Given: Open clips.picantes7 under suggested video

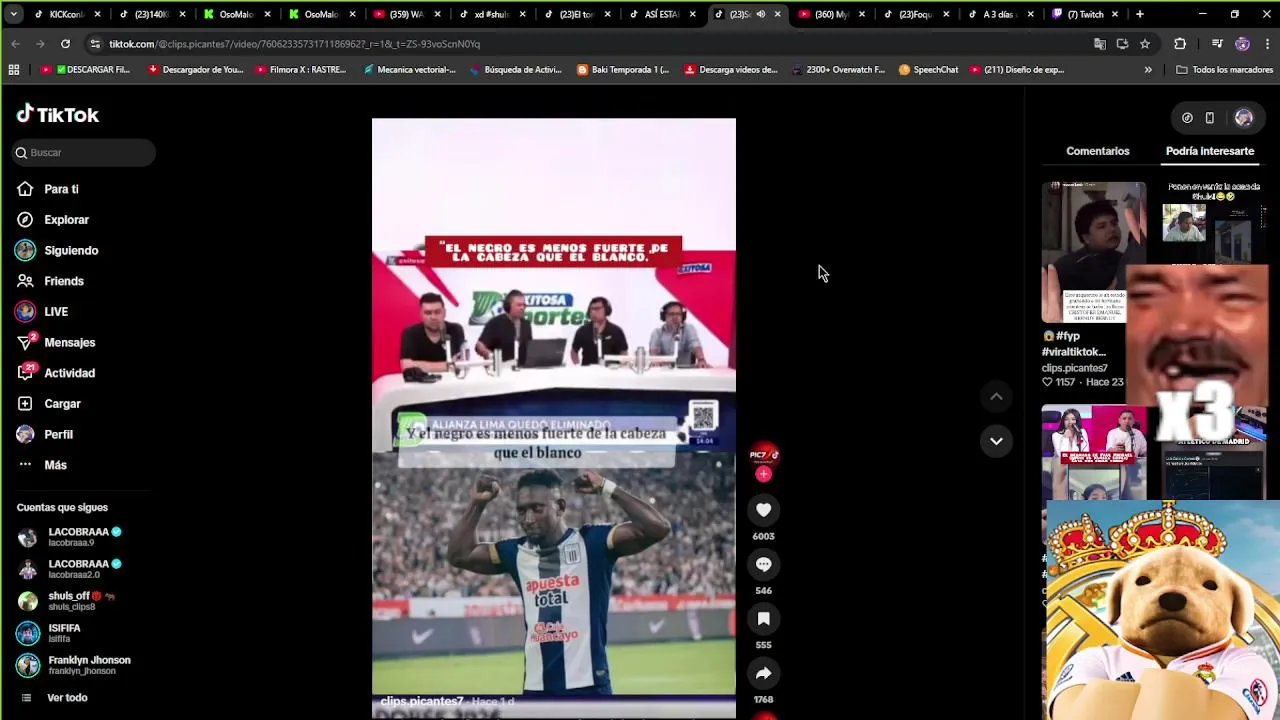Looking at the screenshot, I should [x=1074, y=368].
